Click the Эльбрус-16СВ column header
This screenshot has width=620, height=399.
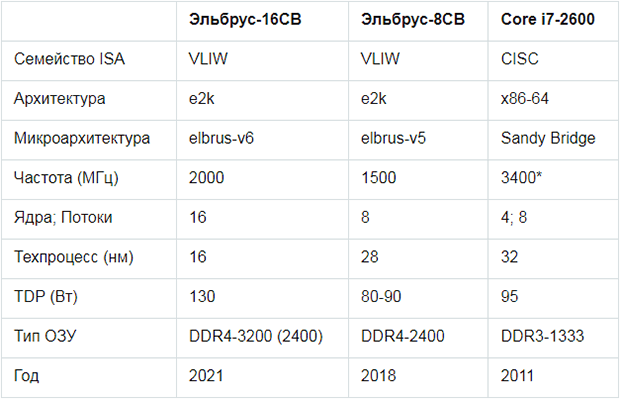(x=245, y=19)
